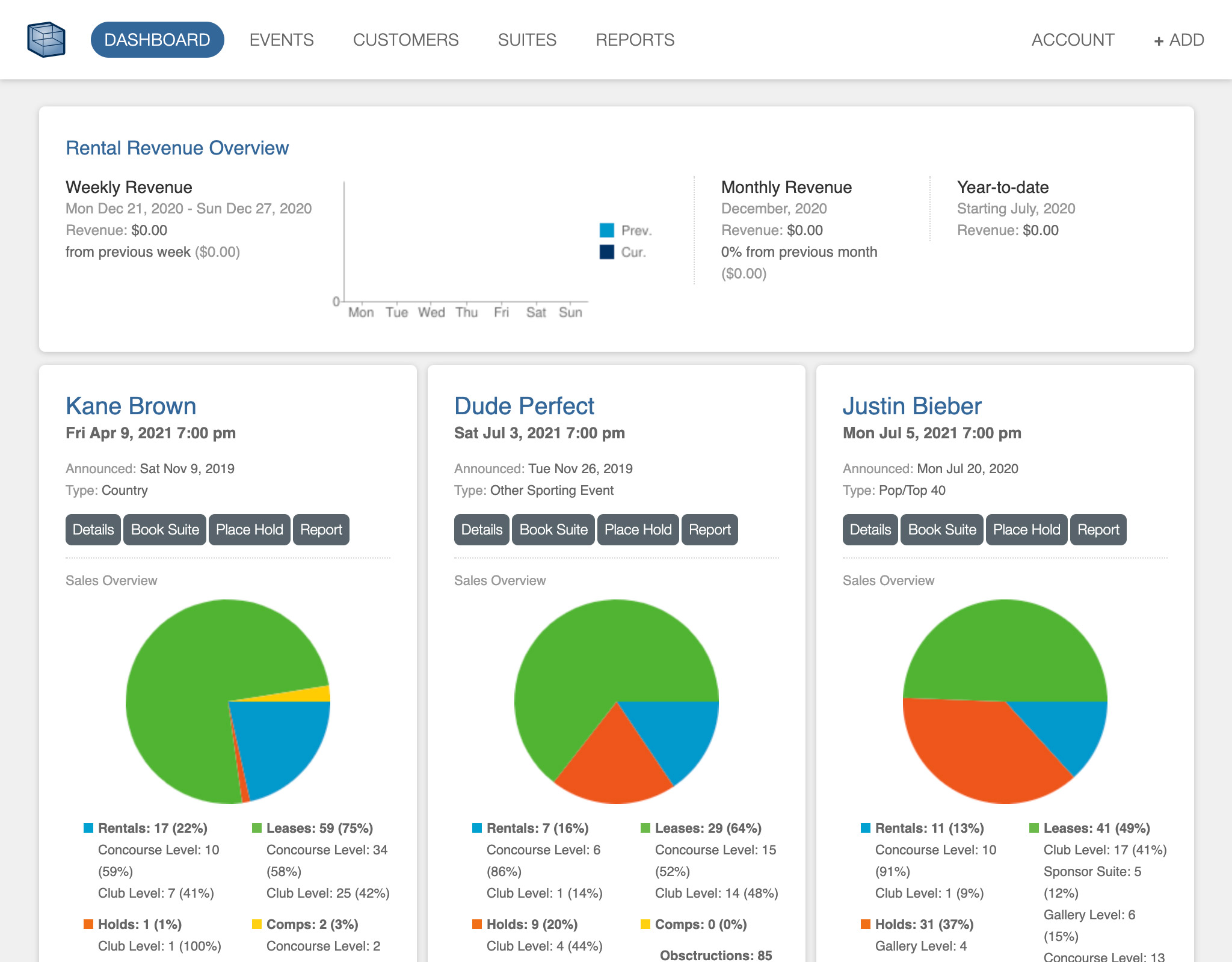Viewport: 1232px width, 962px height.
Task: Place Hold on Dude Perfect event
Action: [638, 530]
